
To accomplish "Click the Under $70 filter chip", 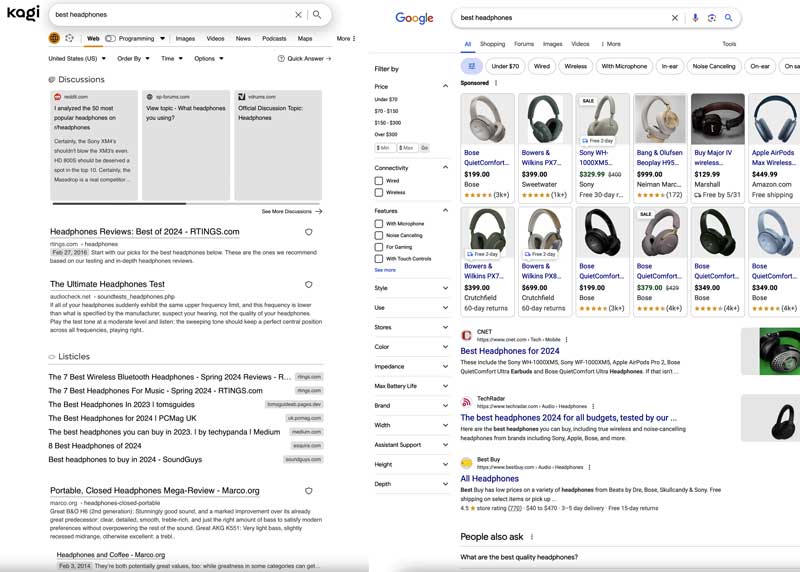I will pos(505,66).
